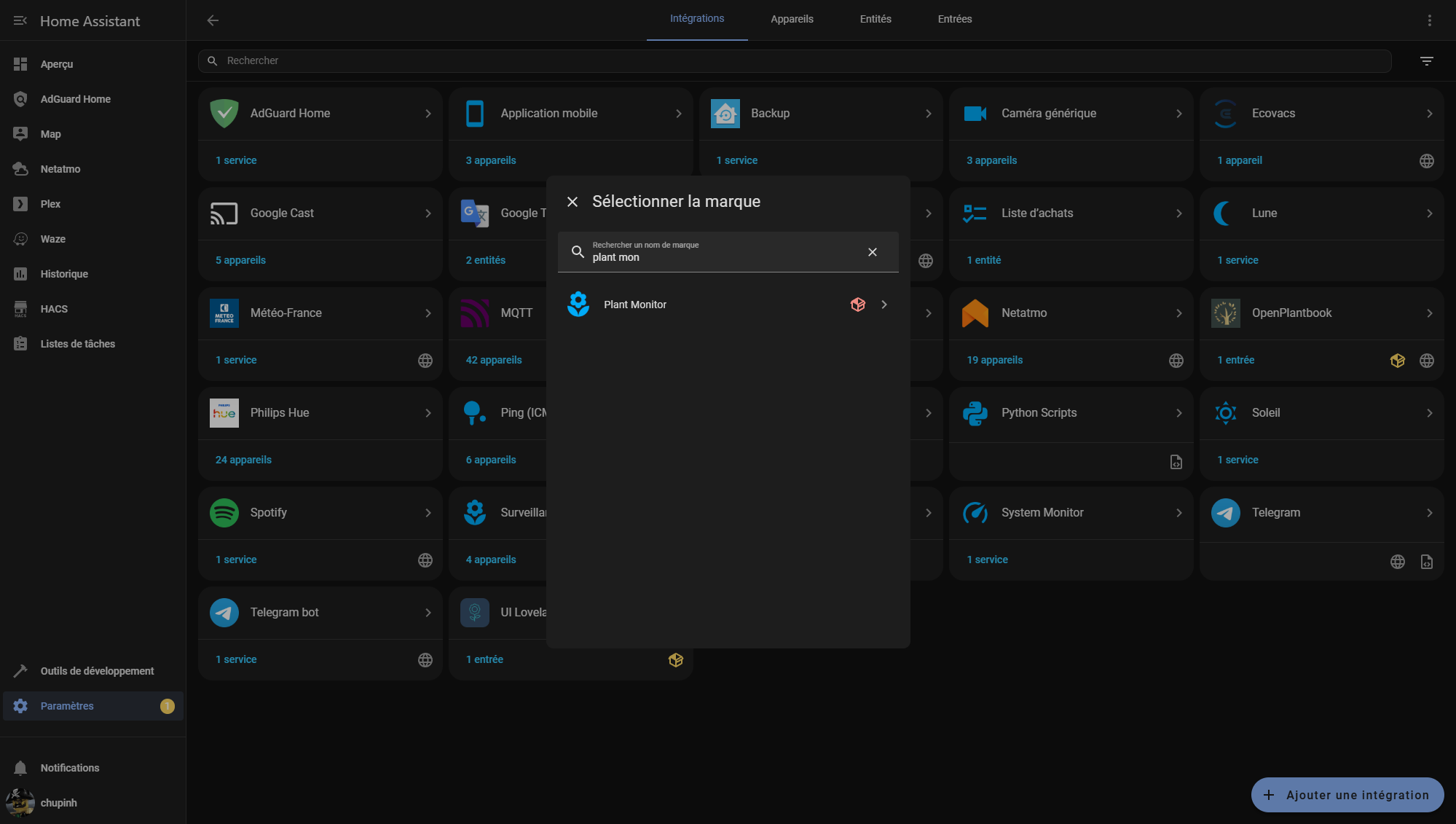Switch to the Entités tab
Viewport: 1456px width, 824px height.
(x=875, y=20)
